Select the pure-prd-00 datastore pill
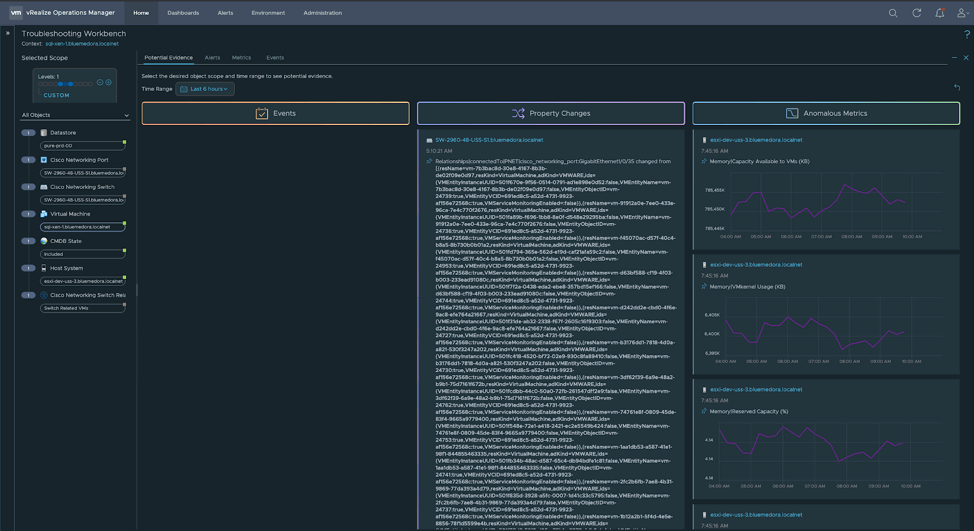Image resolution: width=974 pixels, height=531 pixels. (83, 145)
